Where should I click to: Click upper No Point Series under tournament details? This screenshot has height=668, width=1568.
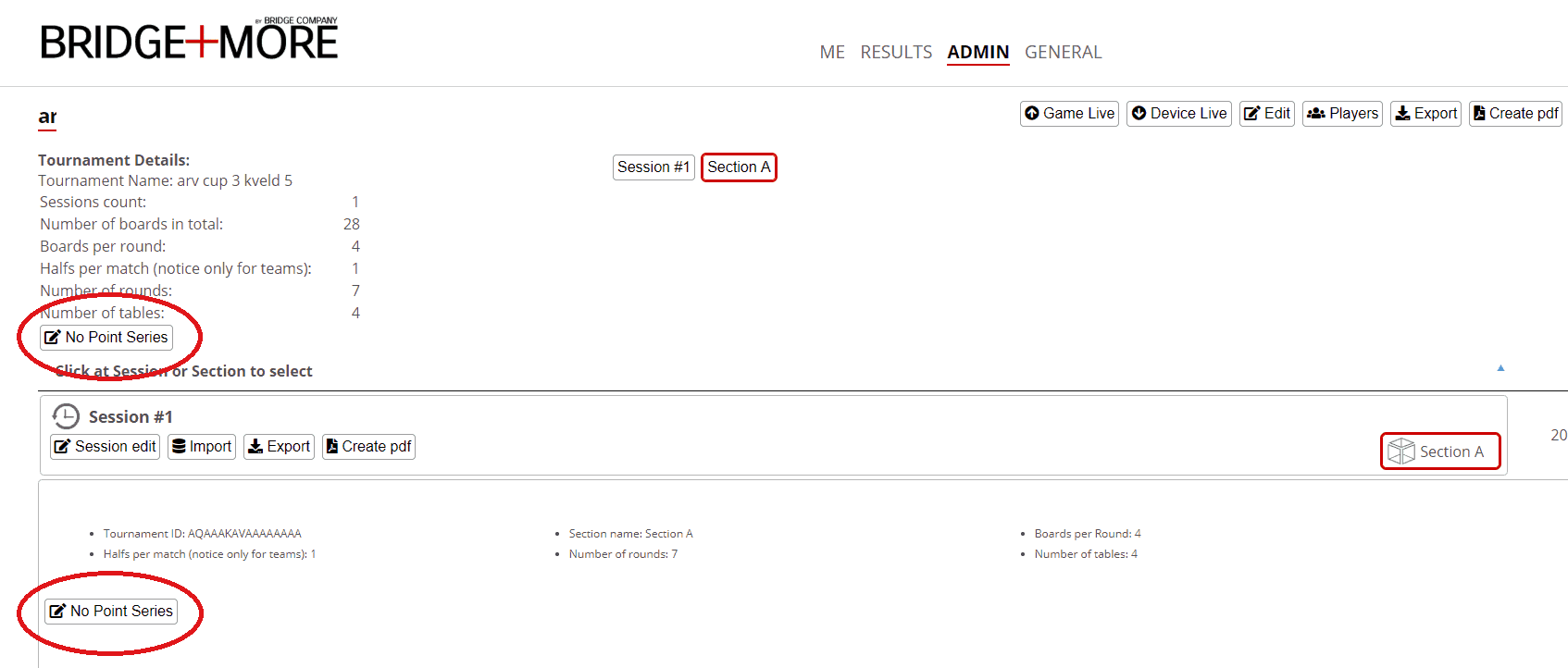[106, 338]
